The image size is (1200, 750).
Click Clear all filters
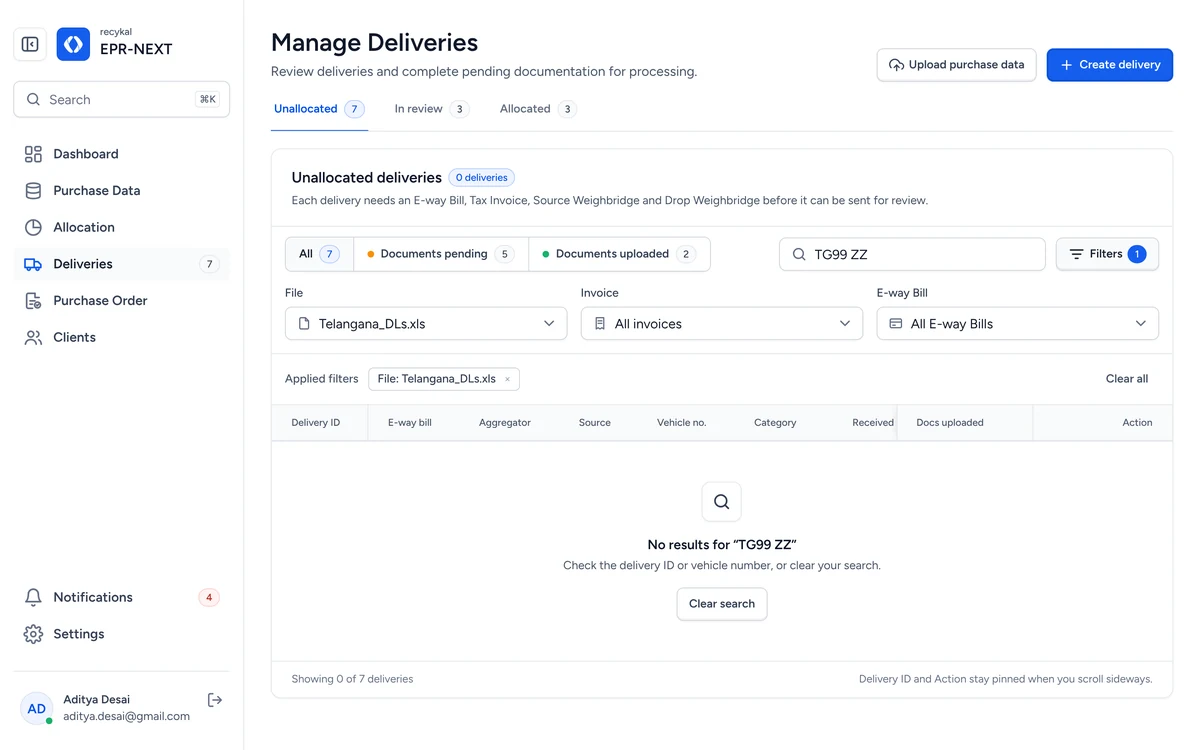pos(1127,379)
